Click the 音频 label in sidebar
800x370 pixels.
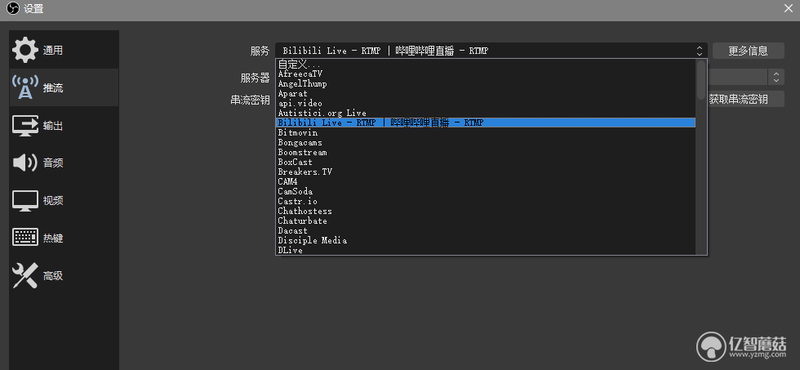pos(53,163)
